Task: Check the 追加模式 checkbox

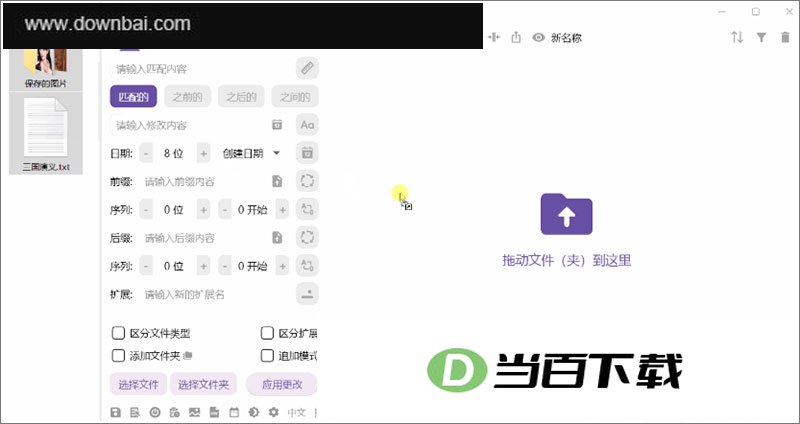Action: (x=267, y=356)
